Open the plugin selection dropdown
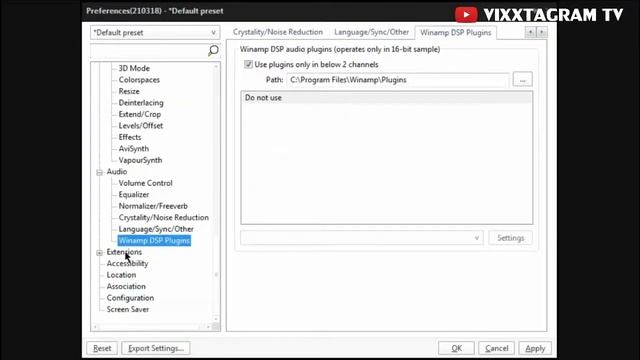Image resolution: width=640 pixels, height=360 pixels. click(362, 238)
